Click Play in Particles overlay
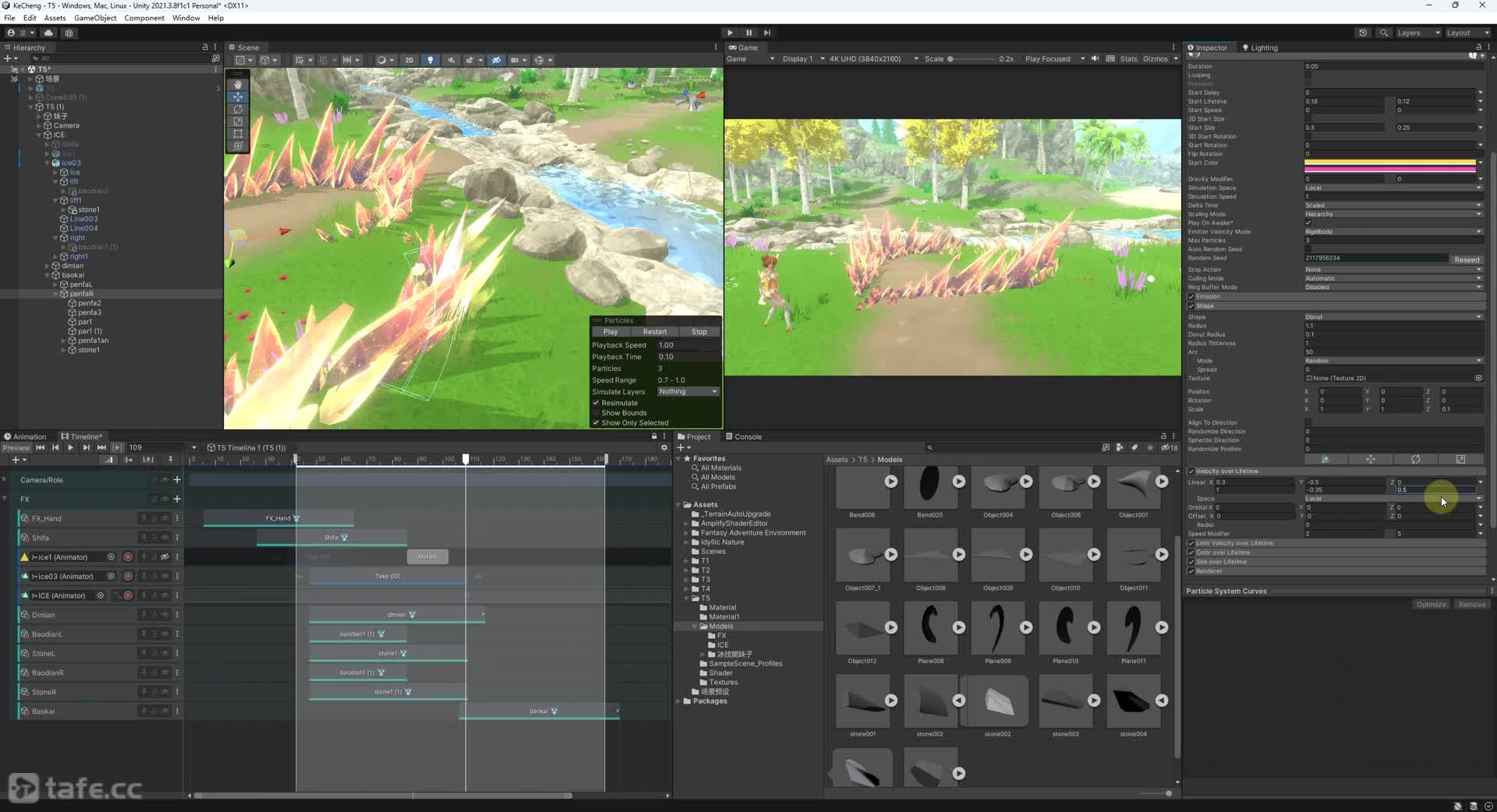 pyautogui.click(x=610, y=332)
